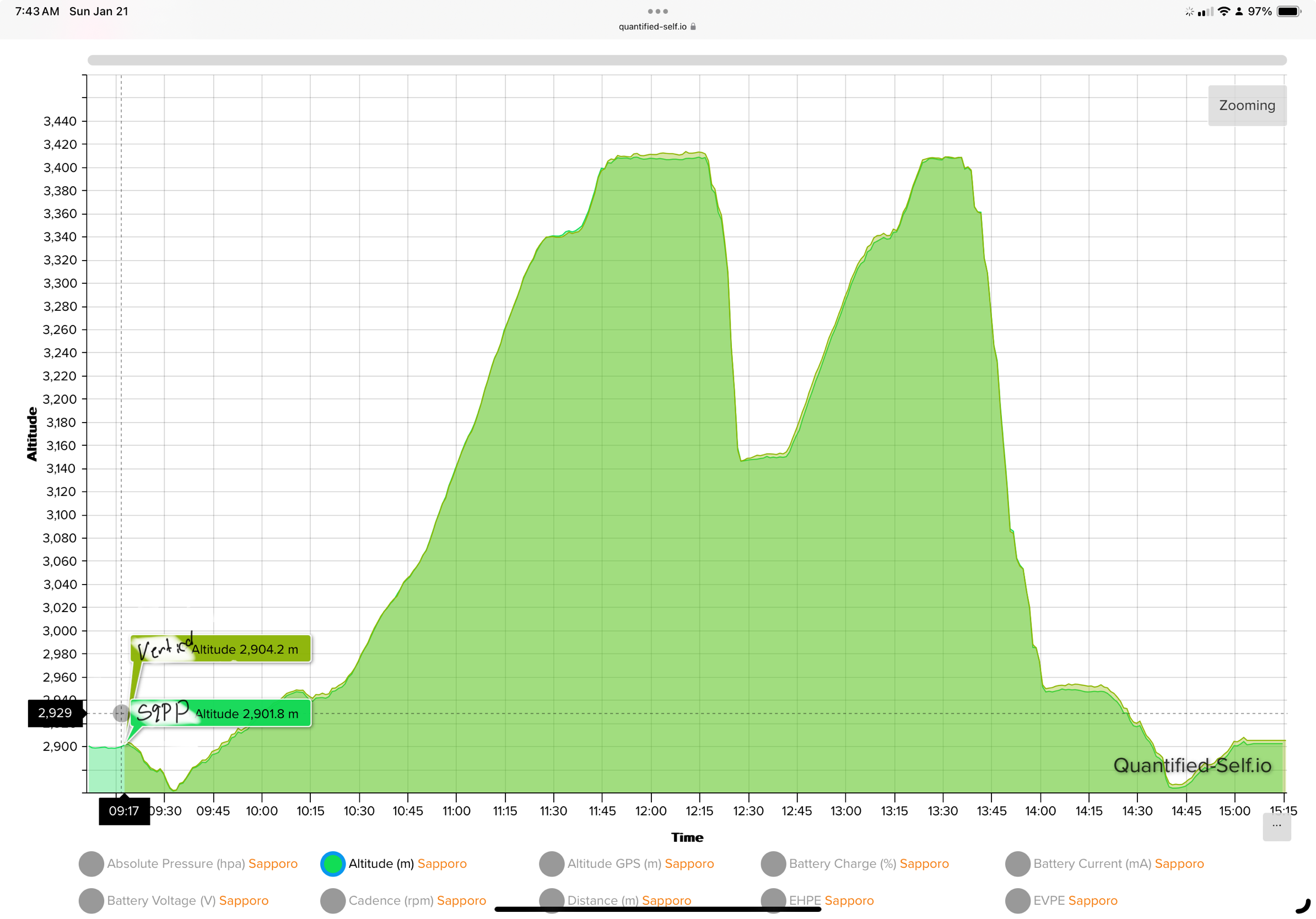Tap the 7:43 AM clock
1316x919 pixels.
[x=37, y=12]
